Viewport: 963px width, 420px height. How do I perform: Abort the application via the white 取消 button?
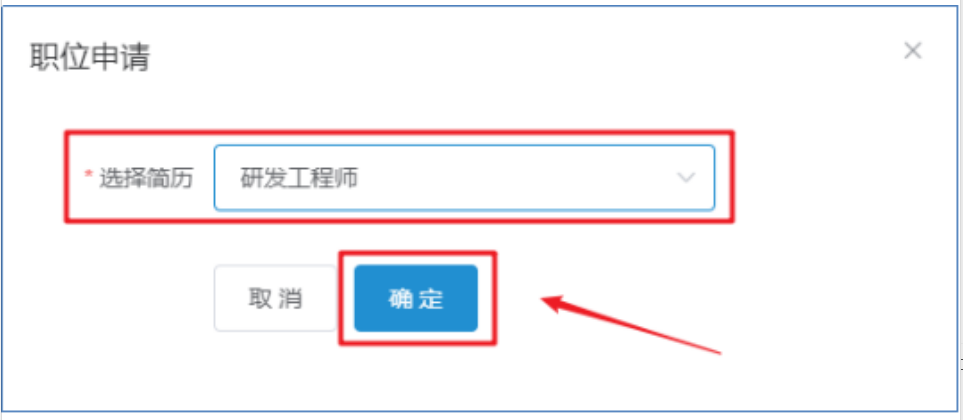275,298
